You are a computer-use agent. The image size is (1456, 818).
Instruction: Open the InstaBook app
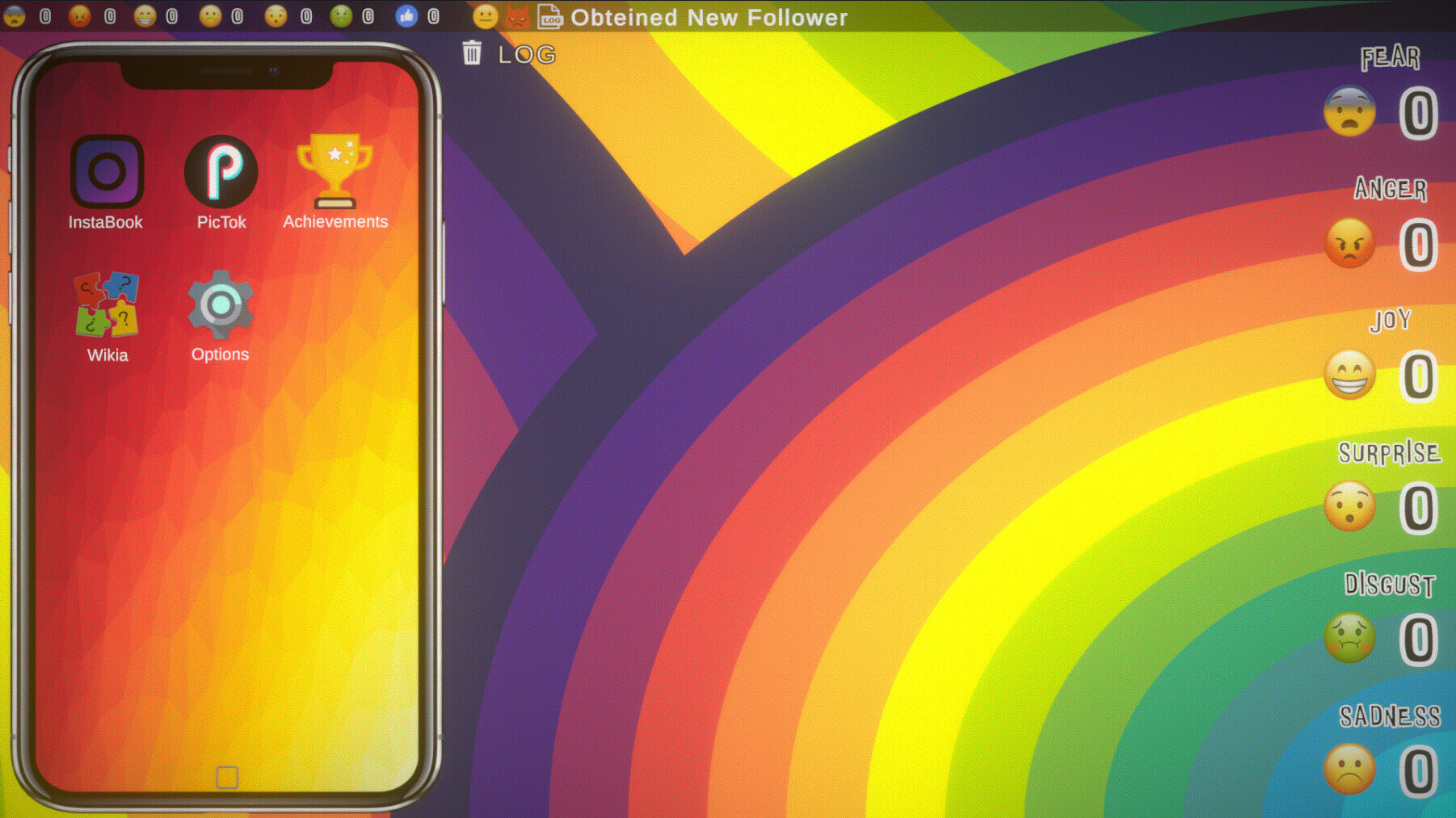106,171
